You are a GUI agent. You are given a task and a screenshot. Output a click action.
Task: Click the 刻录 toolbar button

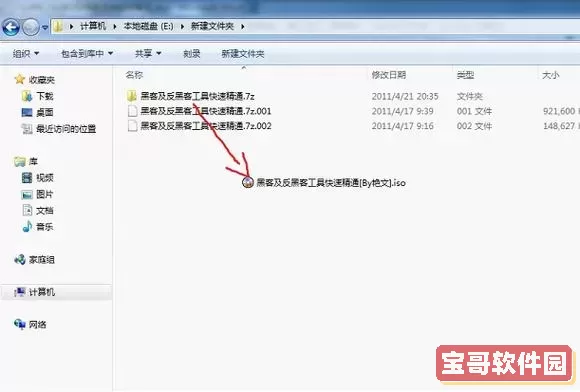pyautogui.click(x=192, y=54)
